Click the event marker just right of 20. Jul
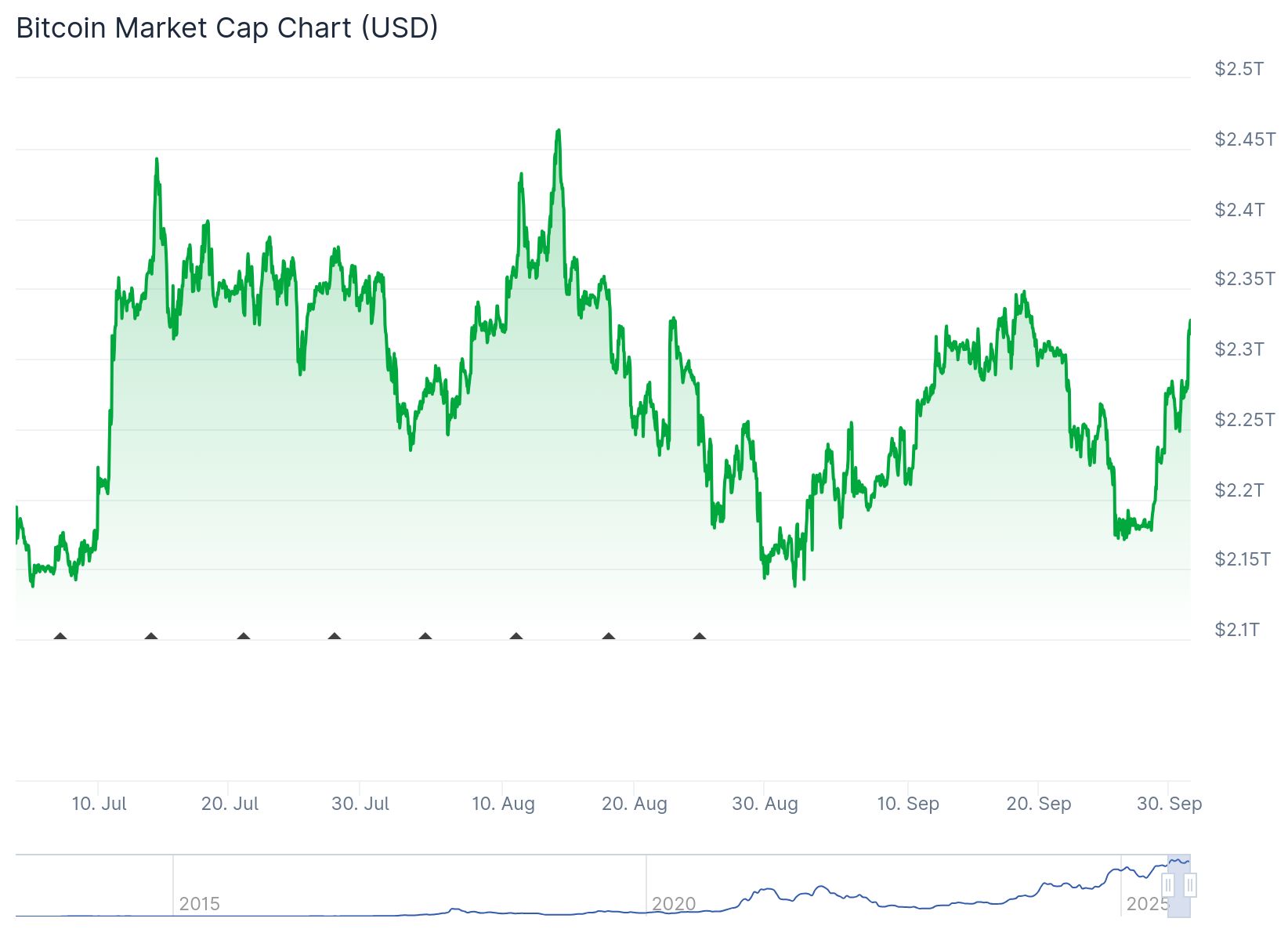Viewport: 1288px width, 940px height. (x=244, y=637)
